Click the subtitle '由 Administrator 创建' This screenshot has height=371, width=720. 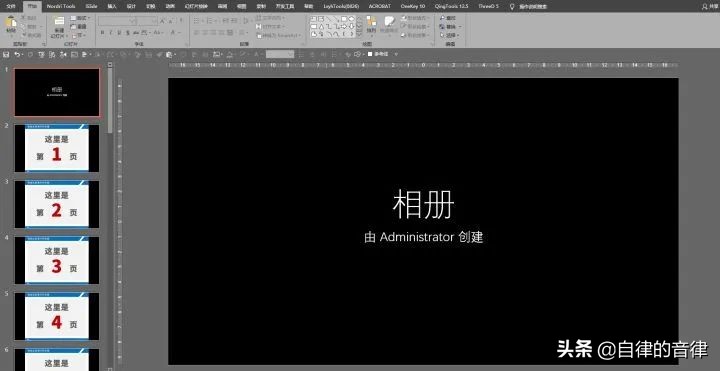pos(423,237)
